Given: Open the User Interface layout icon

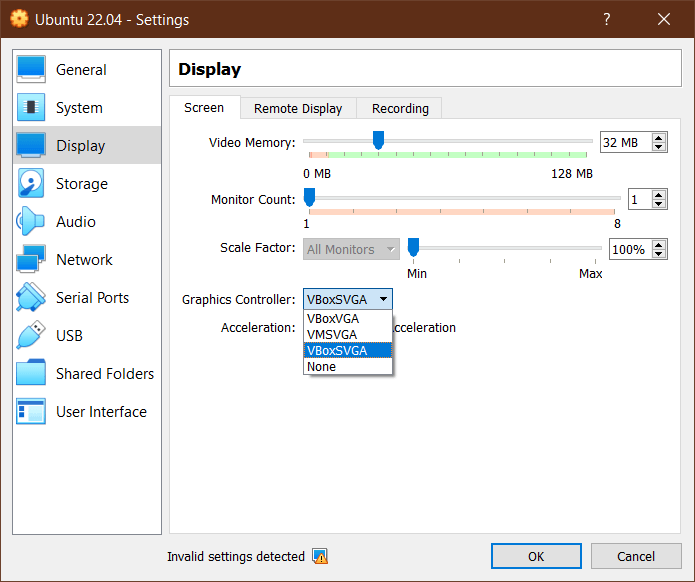Looking at the screenshot, I should [x=31, y=411].
